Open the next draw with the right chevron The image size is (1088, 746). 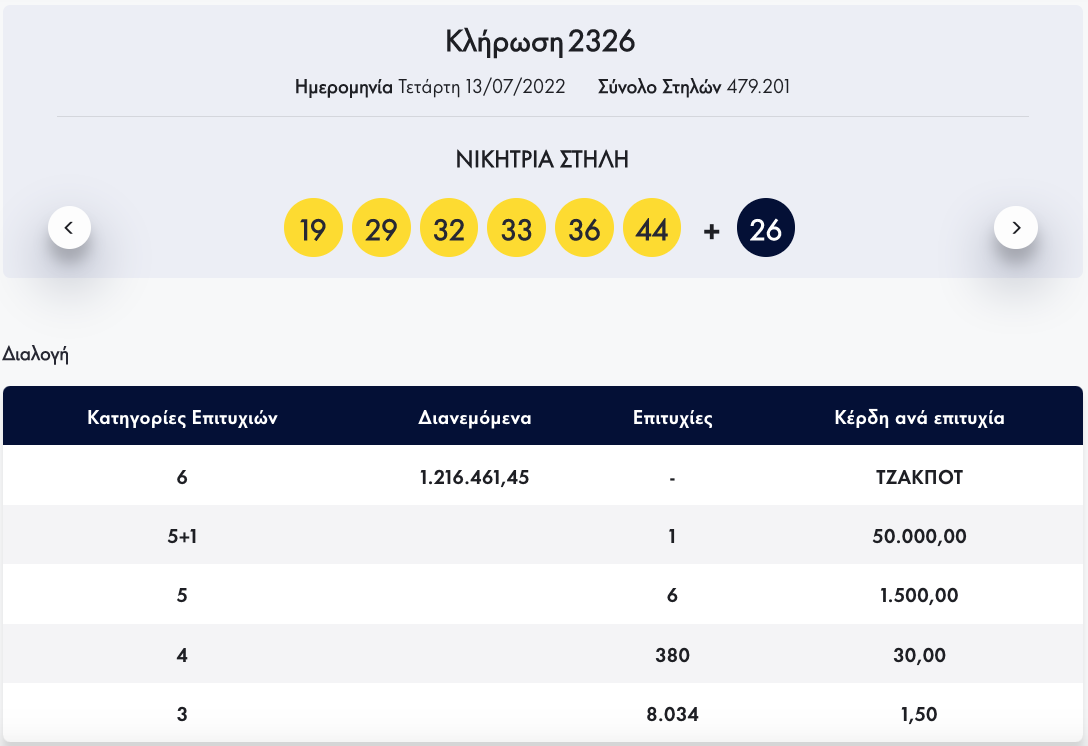pos(1016,227)
